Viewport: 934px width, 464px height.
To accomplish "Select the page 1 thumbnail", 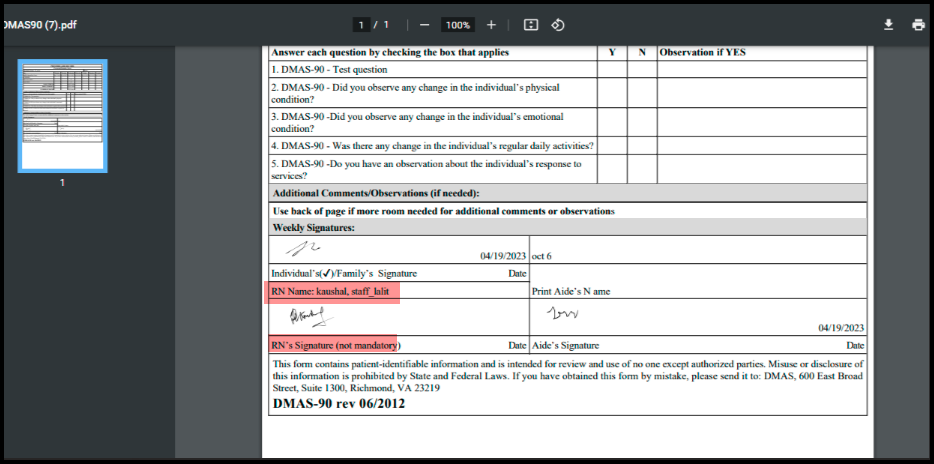I will click(x=62, y=116).
